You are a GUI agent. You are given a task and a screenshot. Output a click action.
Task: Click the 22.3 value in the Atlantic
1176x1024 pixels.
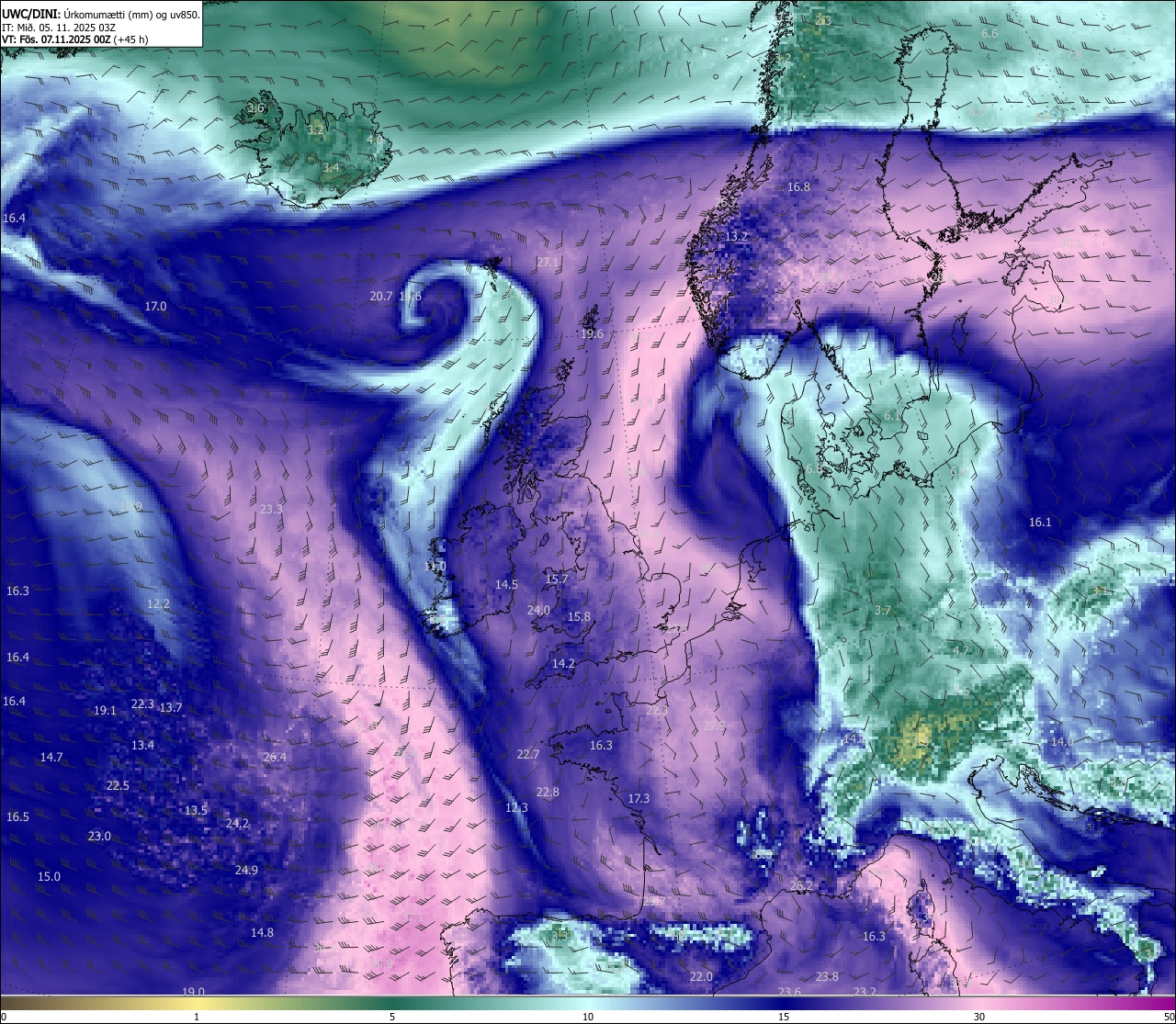point(142,704)
